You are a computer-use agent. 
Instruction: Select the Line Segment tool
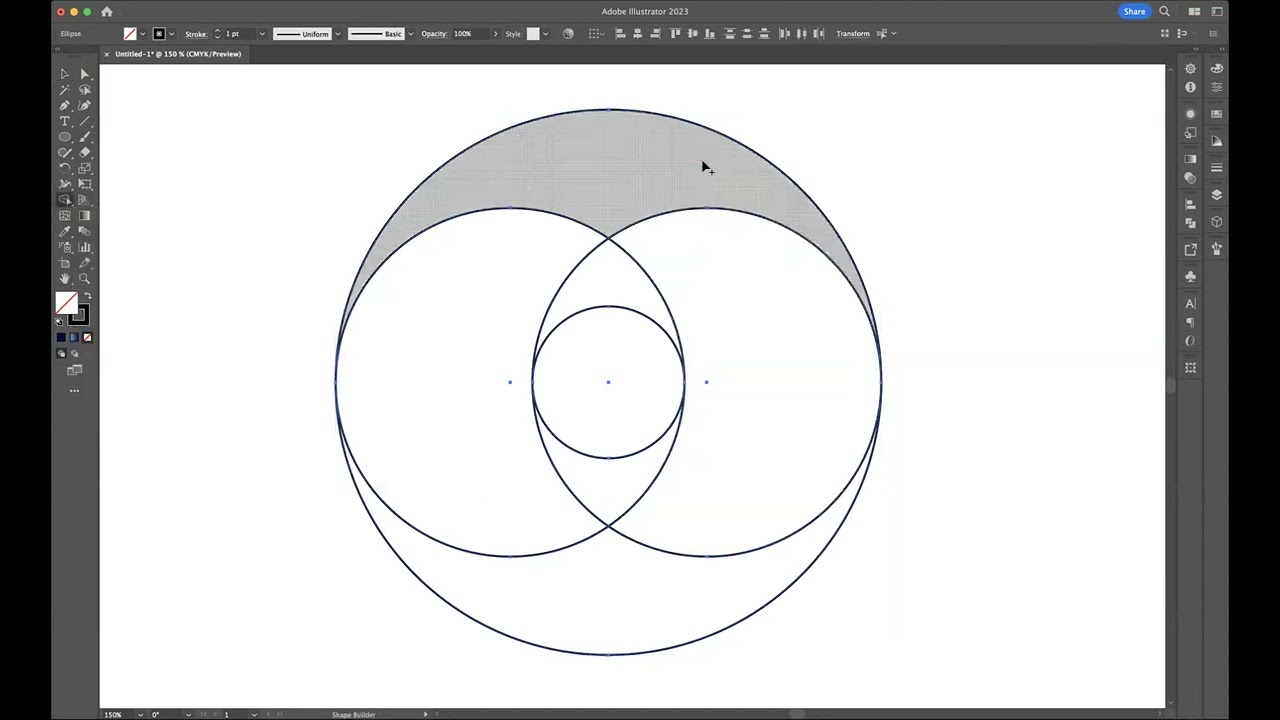click(x=85, y=121)
